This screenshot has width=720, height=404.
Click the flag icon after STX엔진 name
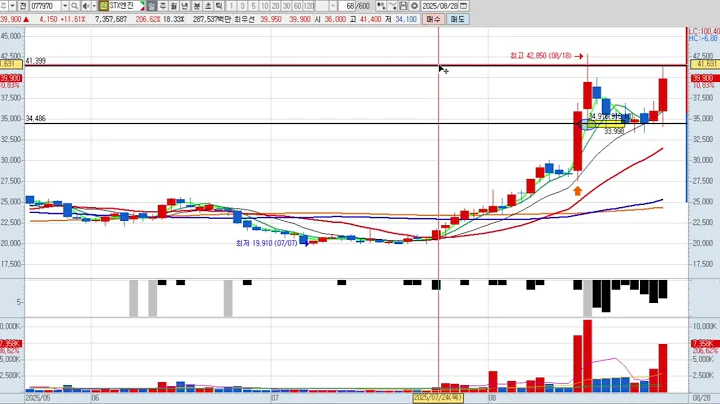[142, 6]
